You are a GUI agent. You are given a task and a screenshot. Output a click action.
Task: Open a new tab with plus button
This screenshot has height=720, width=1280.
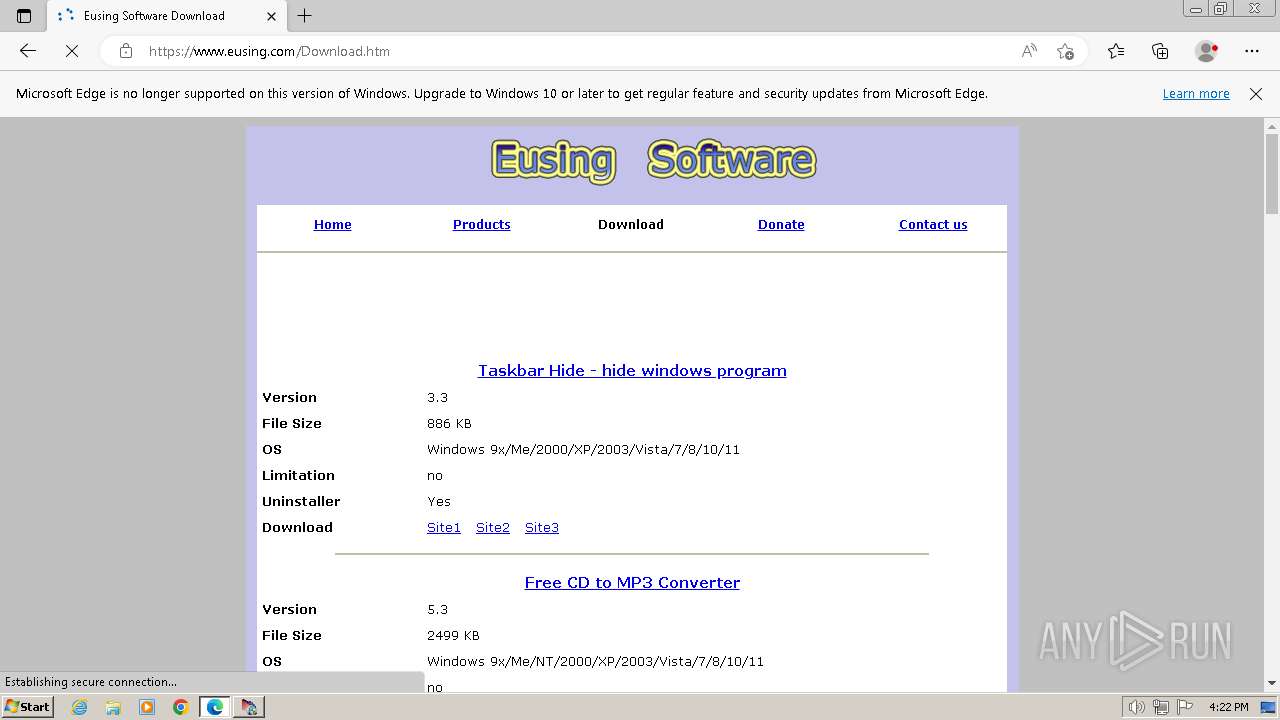(x=305, y=16)
